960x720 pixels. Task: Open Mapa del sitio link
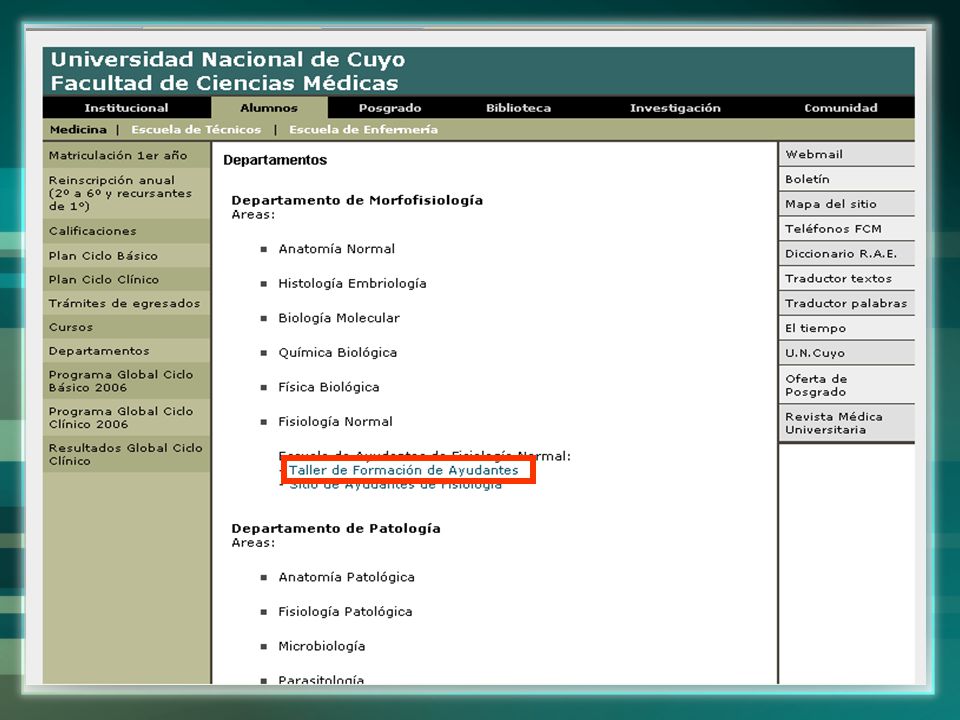(x=847, y=204)
